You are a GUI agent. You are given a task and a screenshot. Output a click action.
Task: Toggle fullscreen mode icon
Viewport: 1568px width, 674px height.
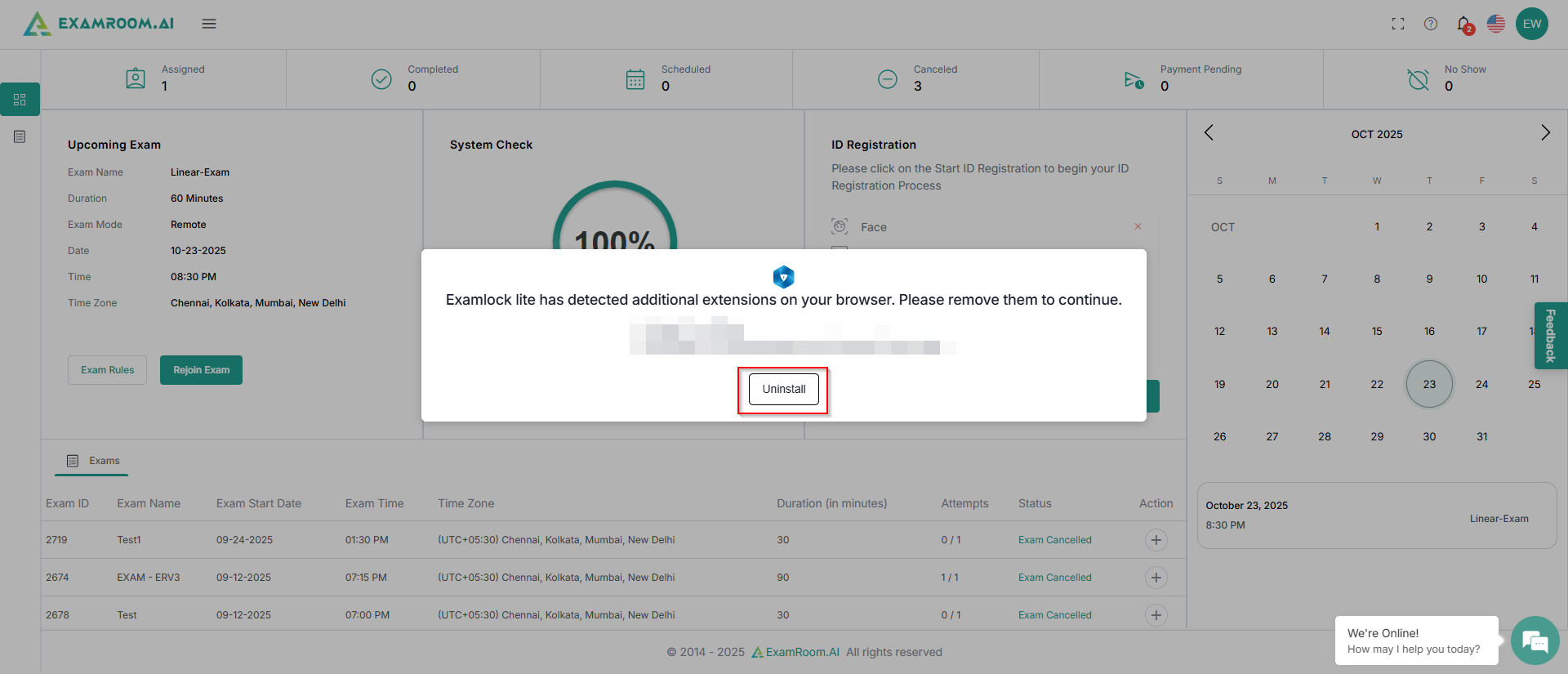click(x=1398, y=24)
